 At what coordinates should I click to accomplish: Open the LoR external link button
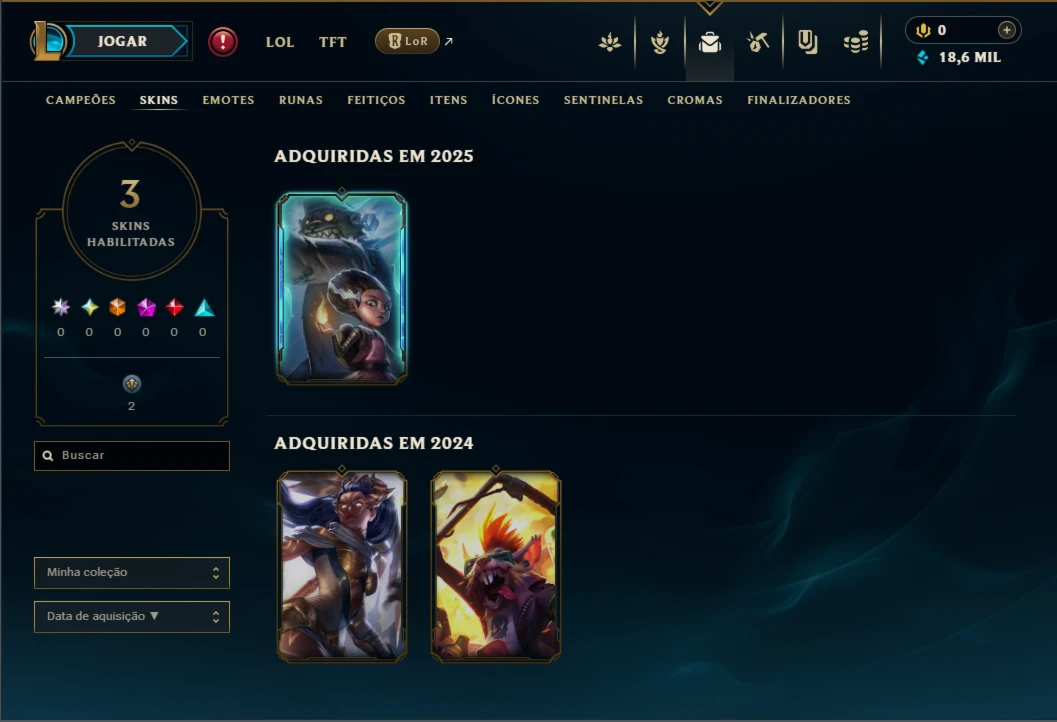pyautogui.click(x=407, y=41)
